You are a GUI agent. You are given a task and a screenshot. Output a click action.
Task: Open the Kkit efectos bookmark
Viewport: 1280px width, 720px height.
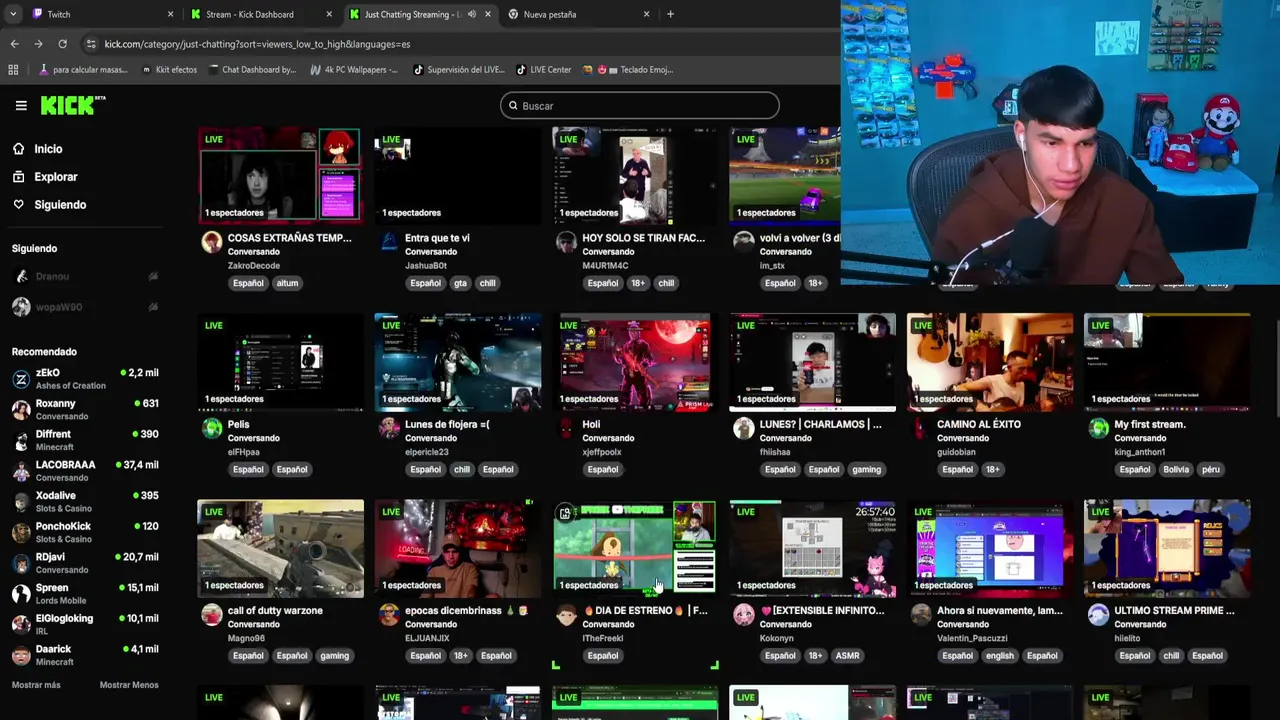(169, 70)
